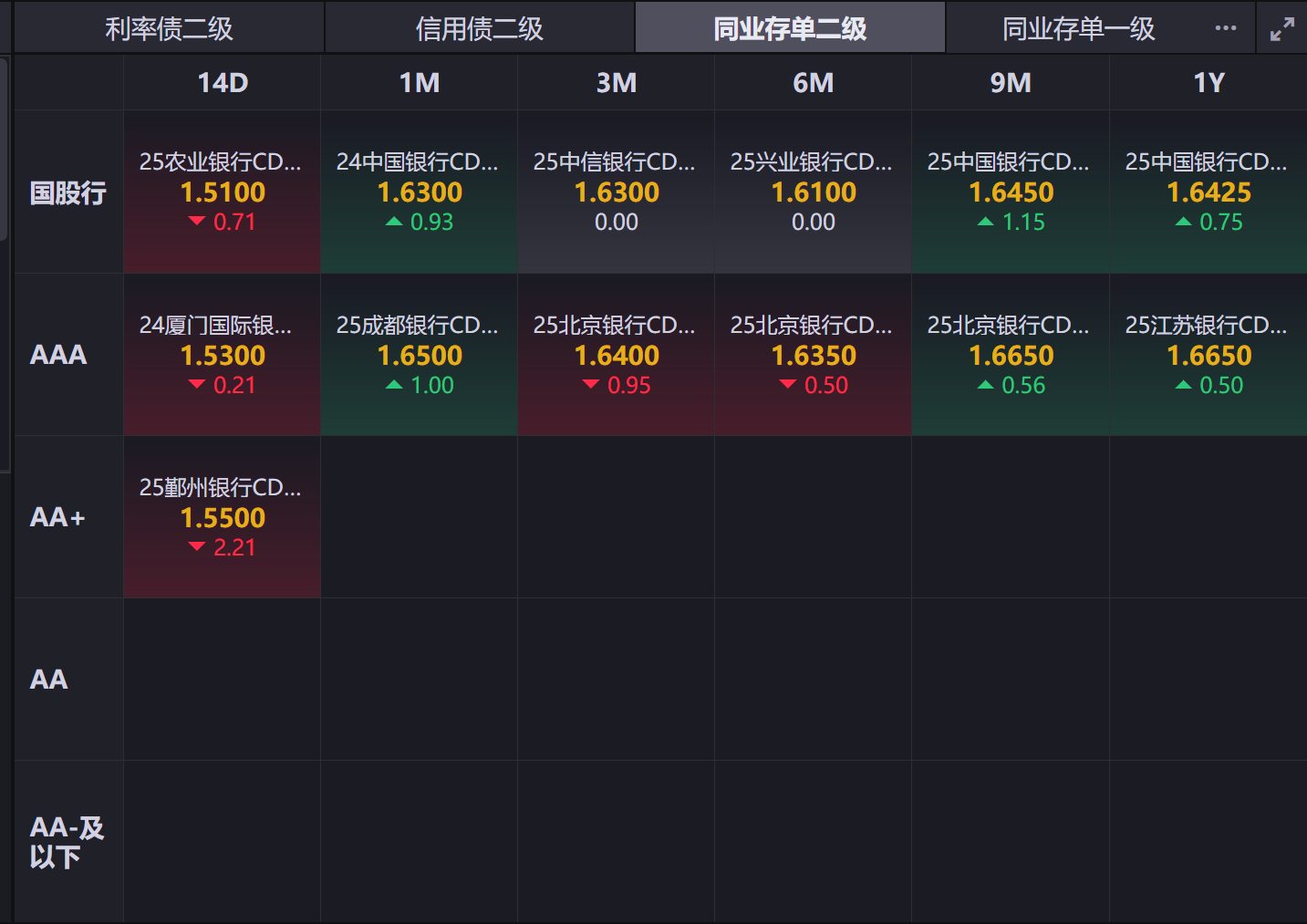Switch to the 信用债二级 tab
1307x924 pixels.
[x=480, y=28]
